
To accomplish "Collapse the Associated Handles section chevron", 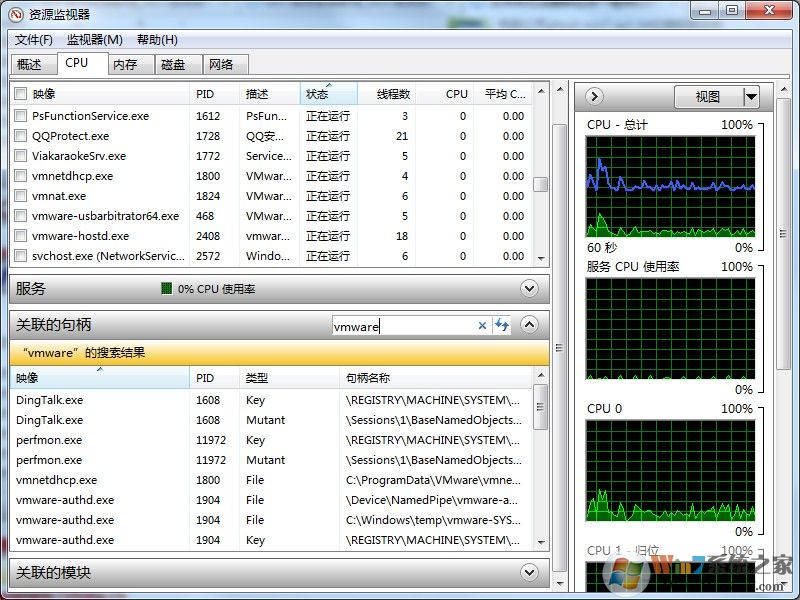I will tap(530, 325).
